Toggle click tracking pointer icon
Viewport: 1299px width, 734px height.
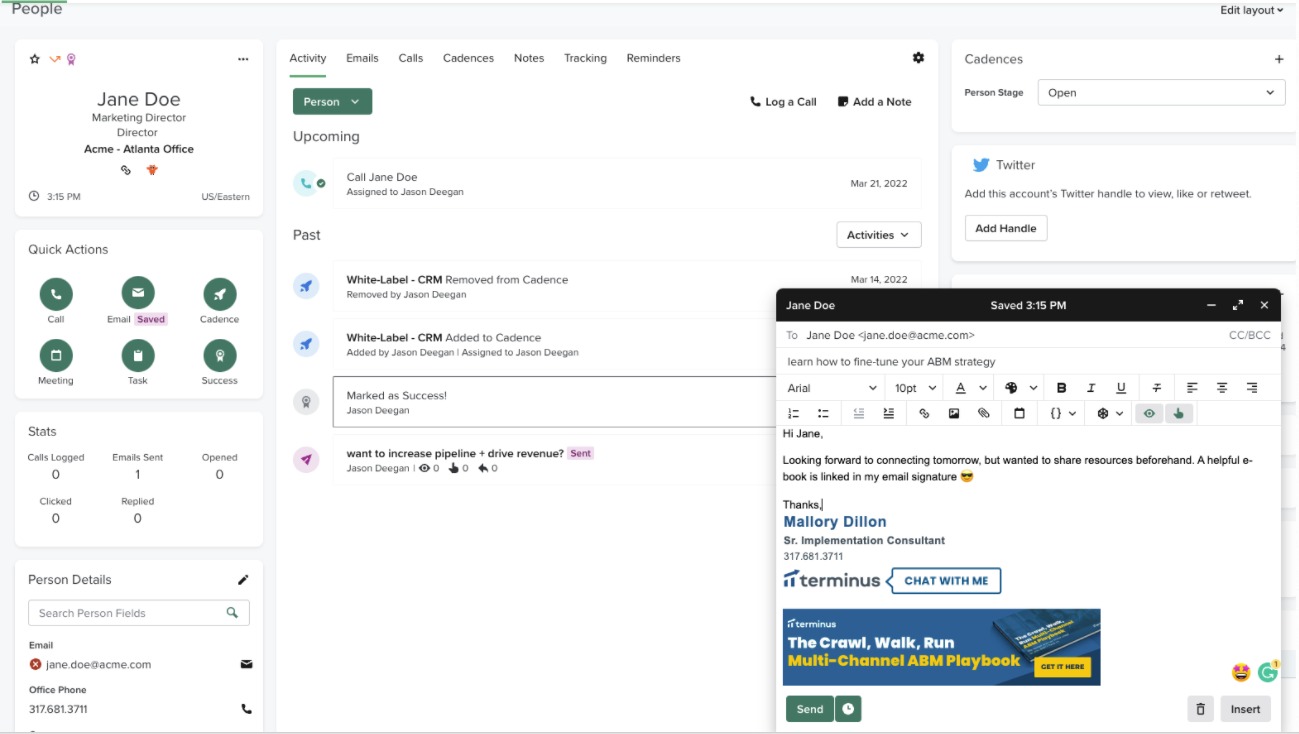(1179, 413)
